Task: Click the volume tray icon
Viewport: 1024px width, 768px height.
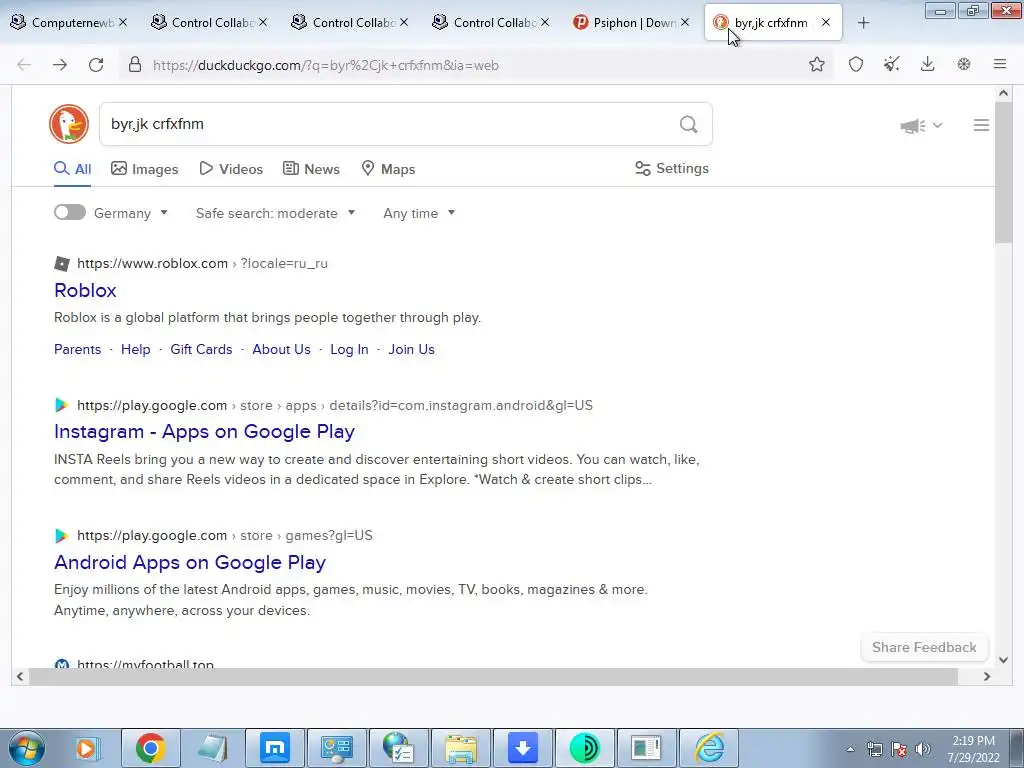Action: tap(923, 749)
